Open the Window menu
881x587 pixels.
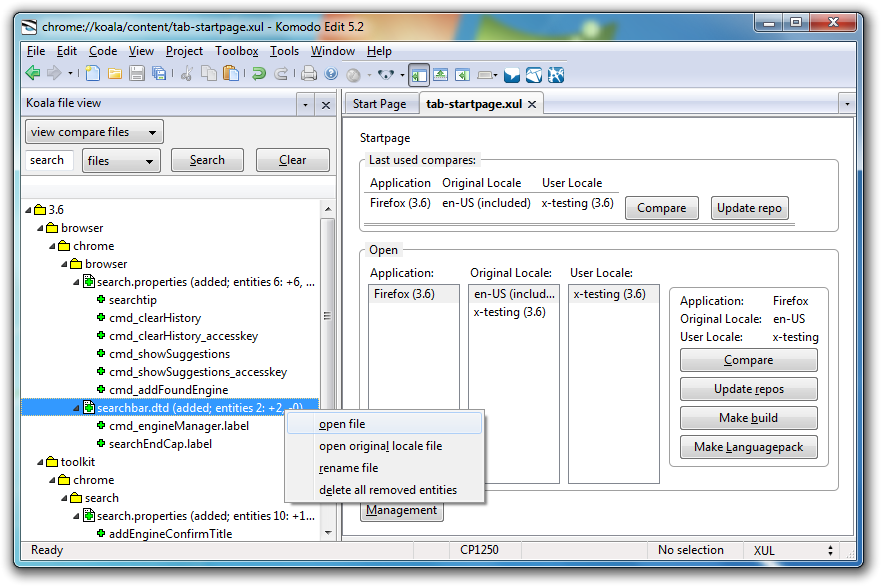coord(333,51)
